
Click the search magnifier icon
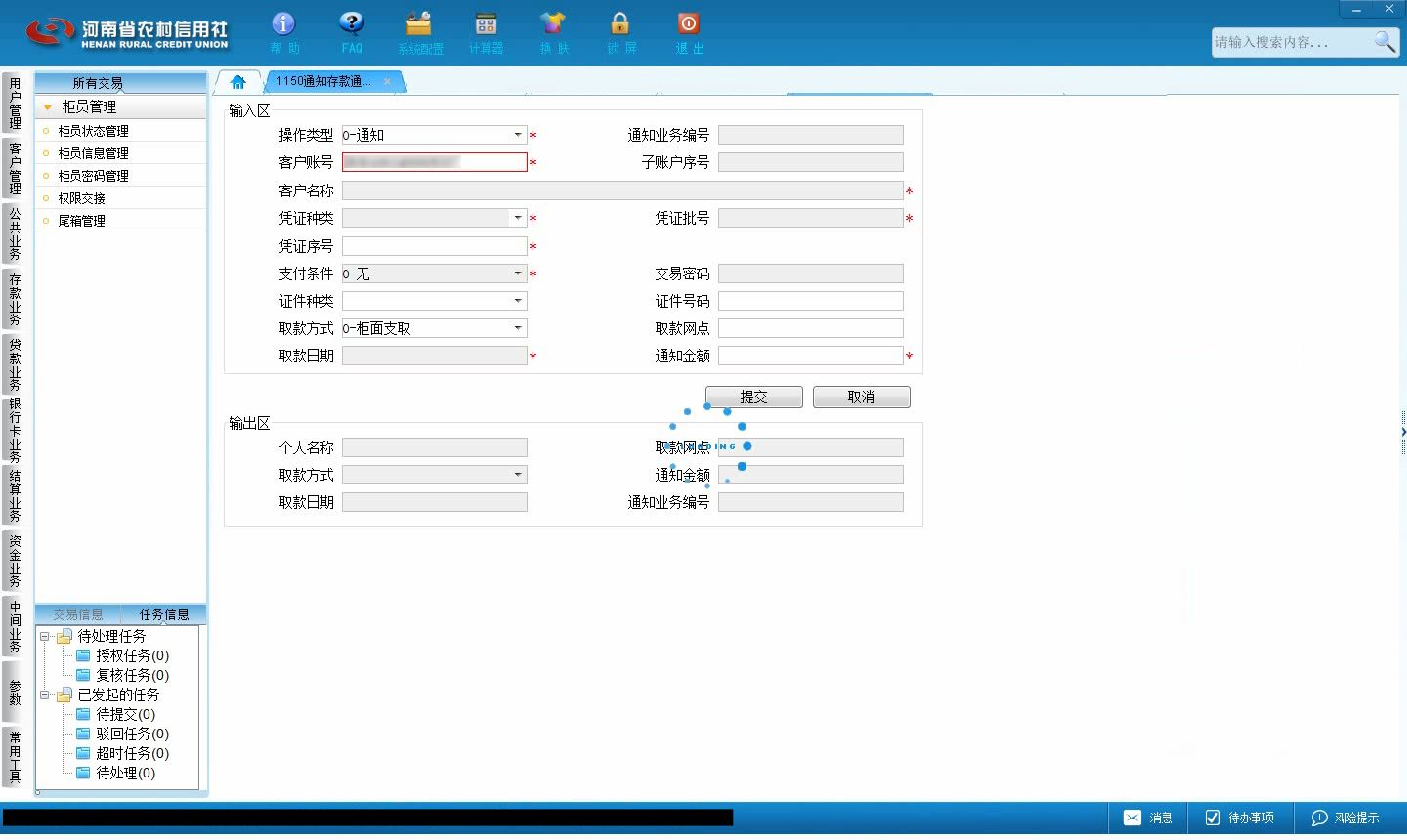1385,41
